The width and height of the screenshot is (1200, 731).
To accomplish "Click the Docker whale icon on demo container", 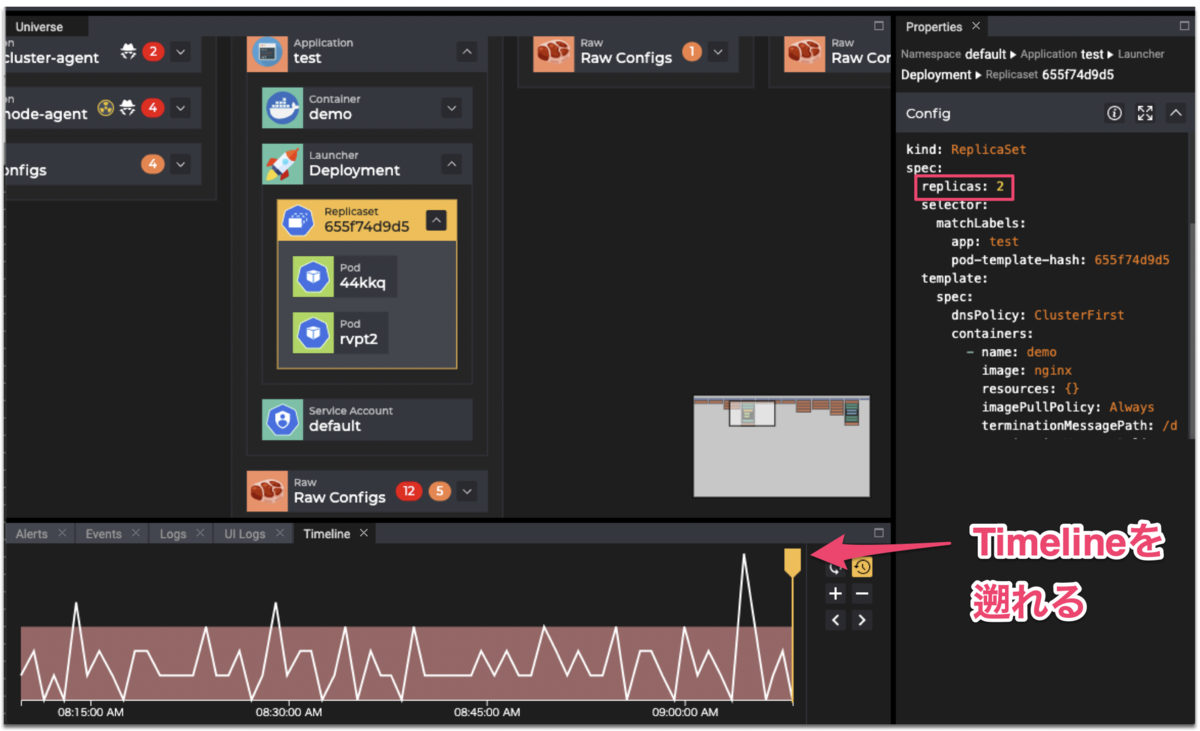I will 282,108.
